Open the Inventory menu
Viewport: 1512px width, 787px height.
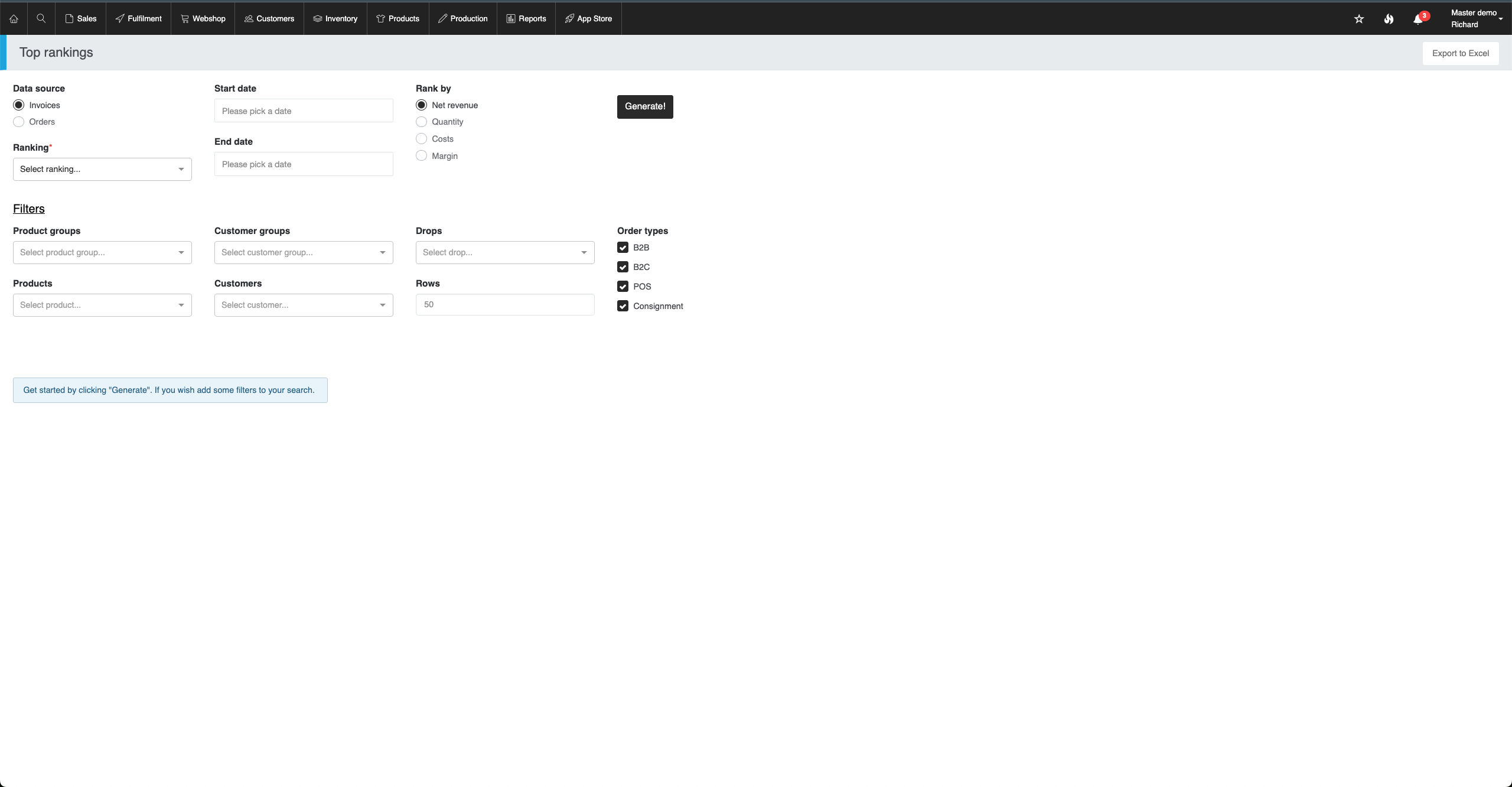point(335,19)
